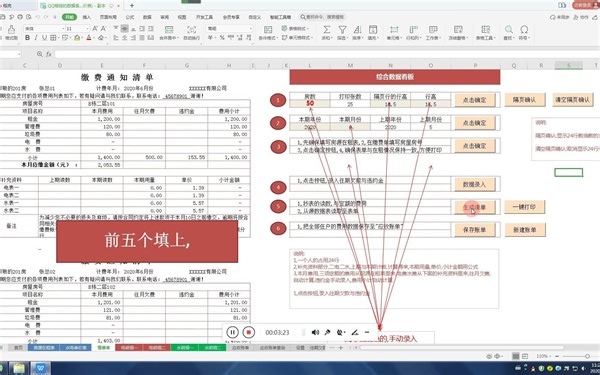Switch to the first green sheet tab
Screen dimensions: 600x375
tap(184, 347)
